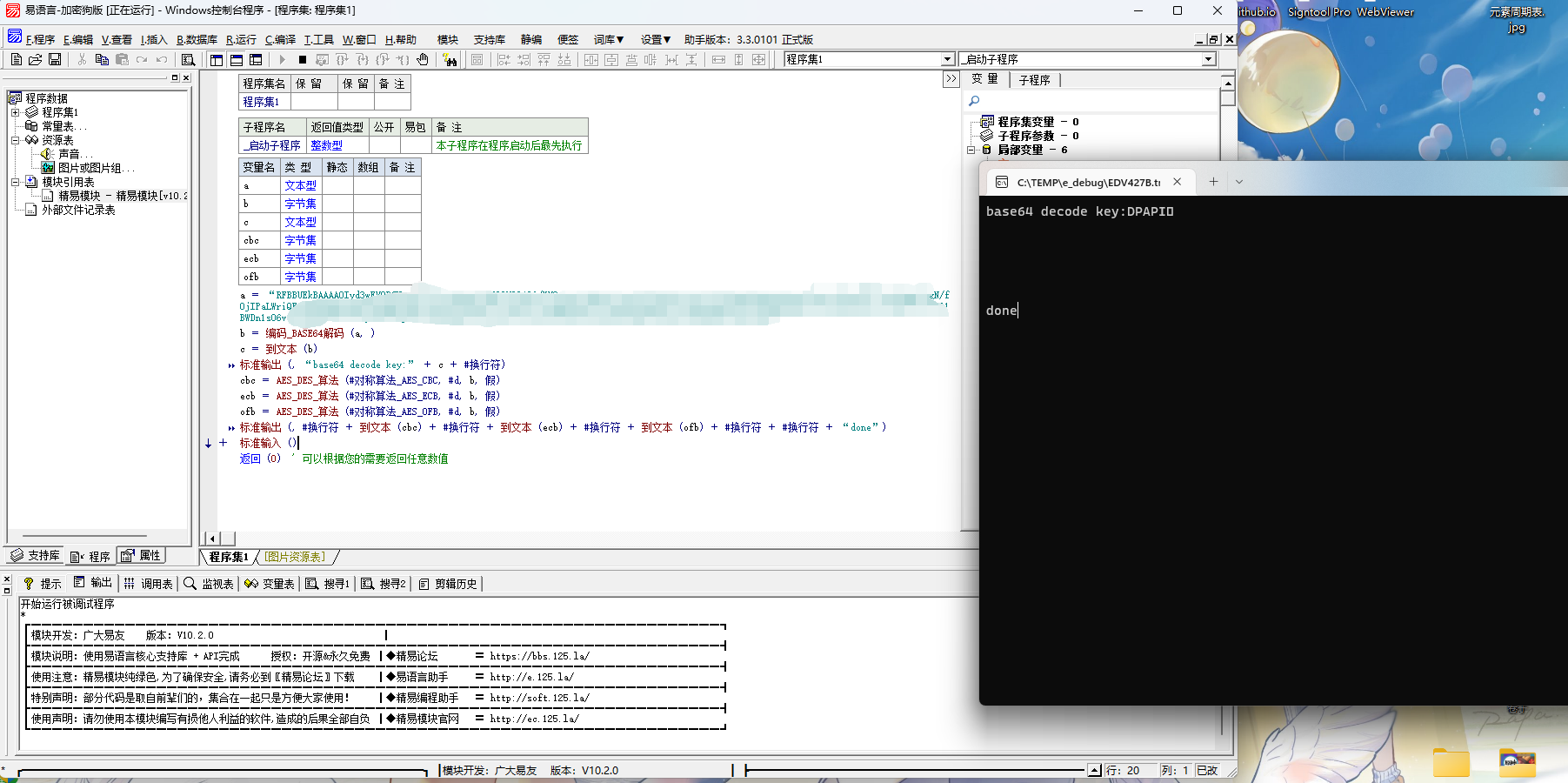Click the Open file toolbar icon

[x=35, y=59]
